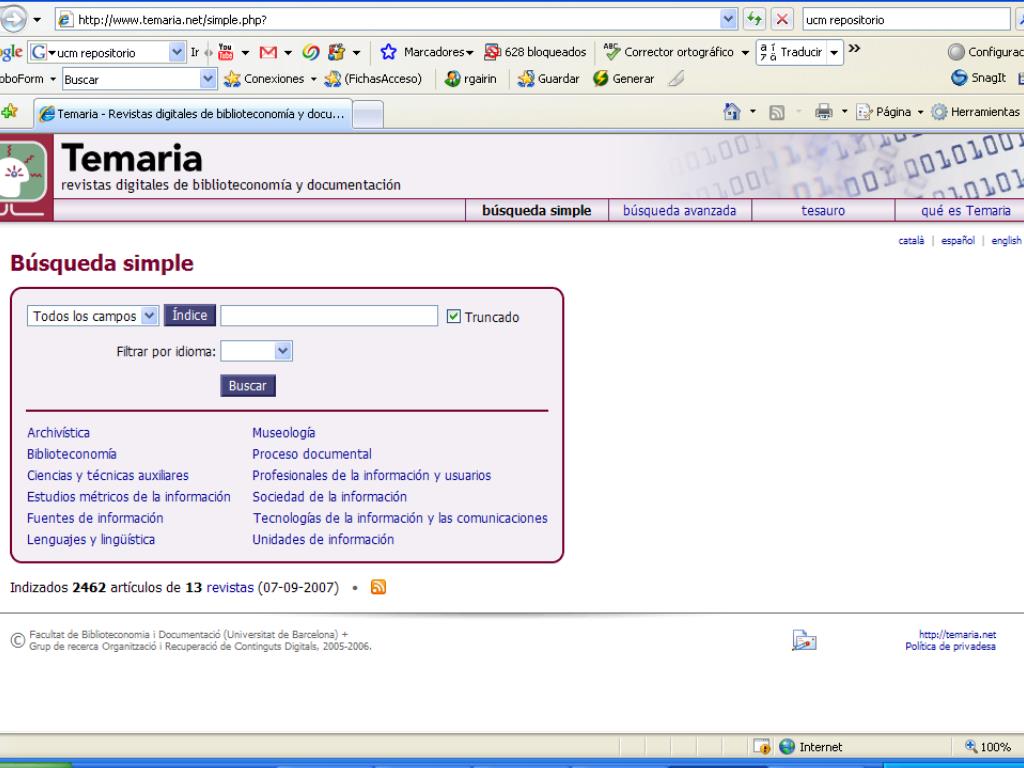Image resolution: width=1024 pixels, height=768 pixels.
Task: Select the rgairin identity button
Action: pyautogui.click(x=470, y=79)
